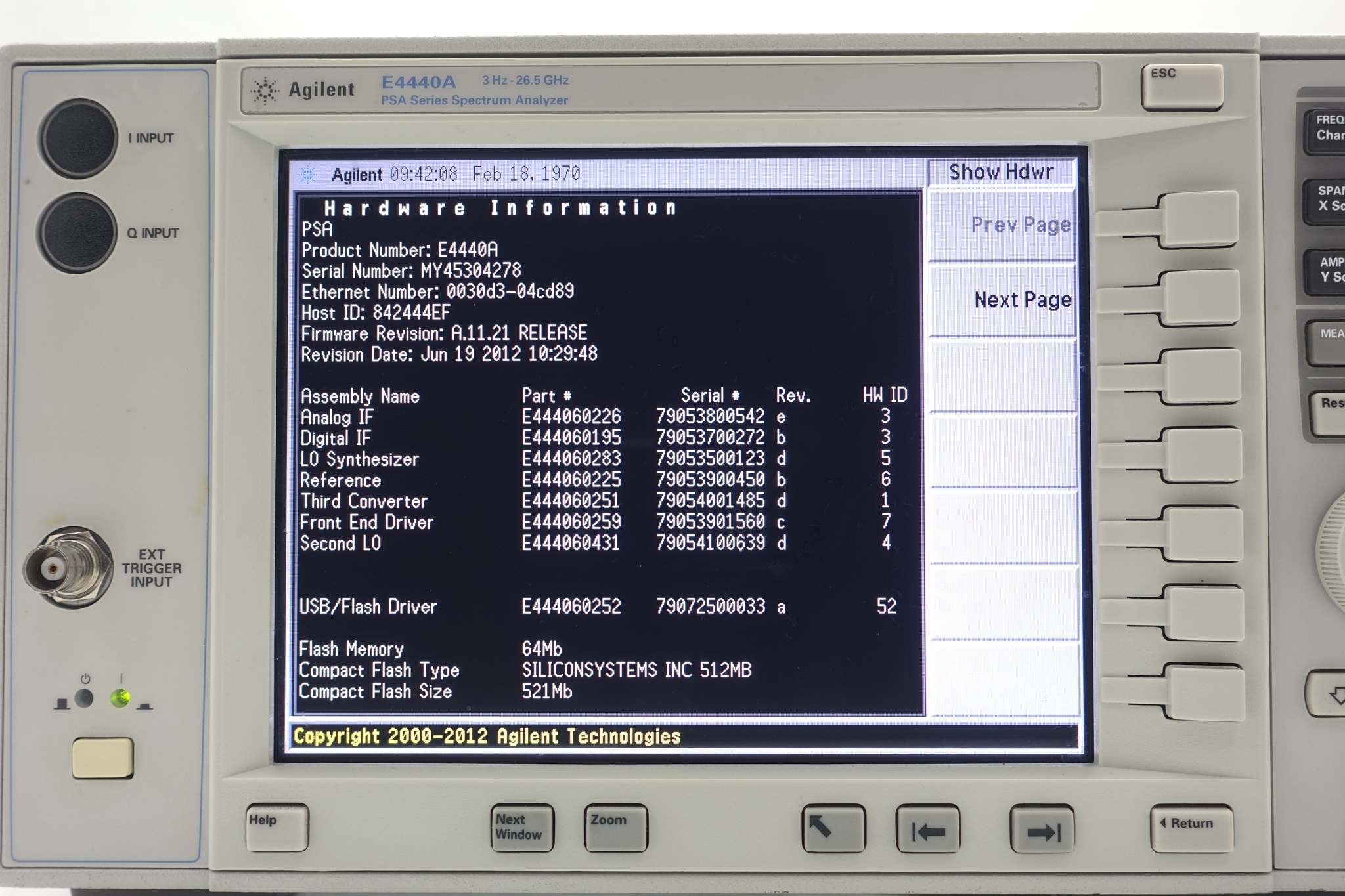Click the Q INPUT connector
The image size is (1345, 896).
click(79, 233)
